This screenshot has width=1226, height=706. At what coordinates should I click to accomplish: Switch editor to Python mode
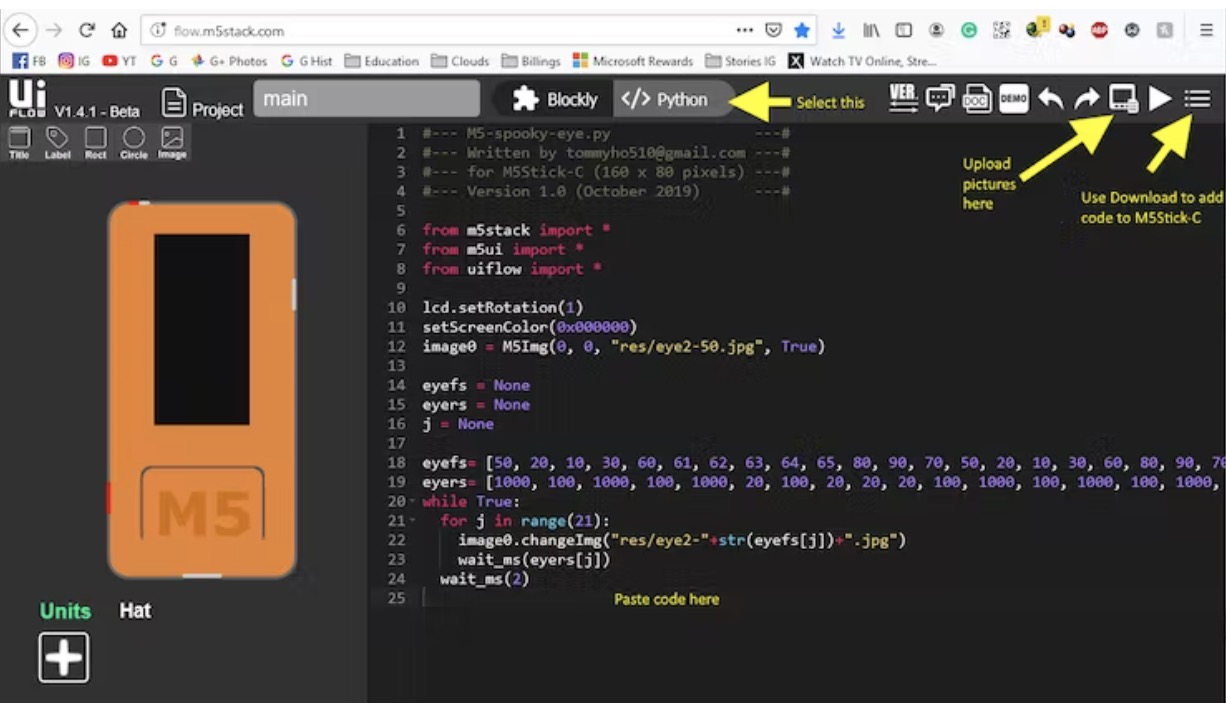(x=665, y=99)
